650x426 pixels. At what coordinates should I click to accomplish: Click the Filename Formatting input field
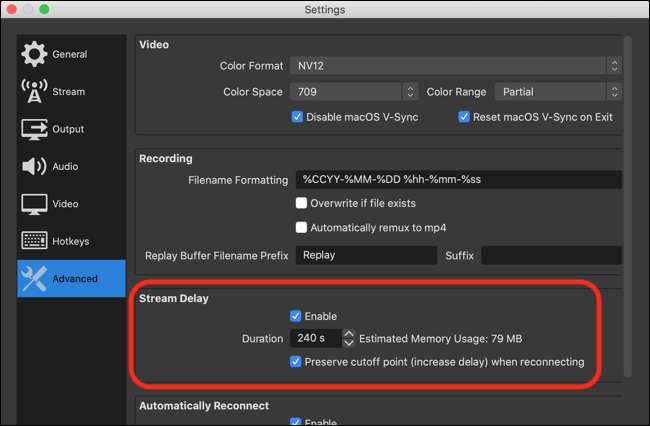456,181
